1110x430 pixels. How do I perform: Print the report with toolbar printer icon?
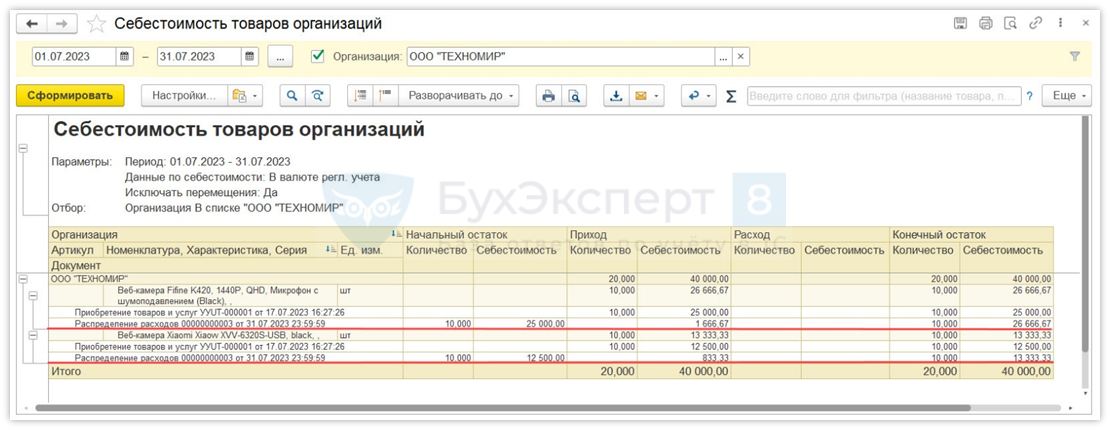548,96
